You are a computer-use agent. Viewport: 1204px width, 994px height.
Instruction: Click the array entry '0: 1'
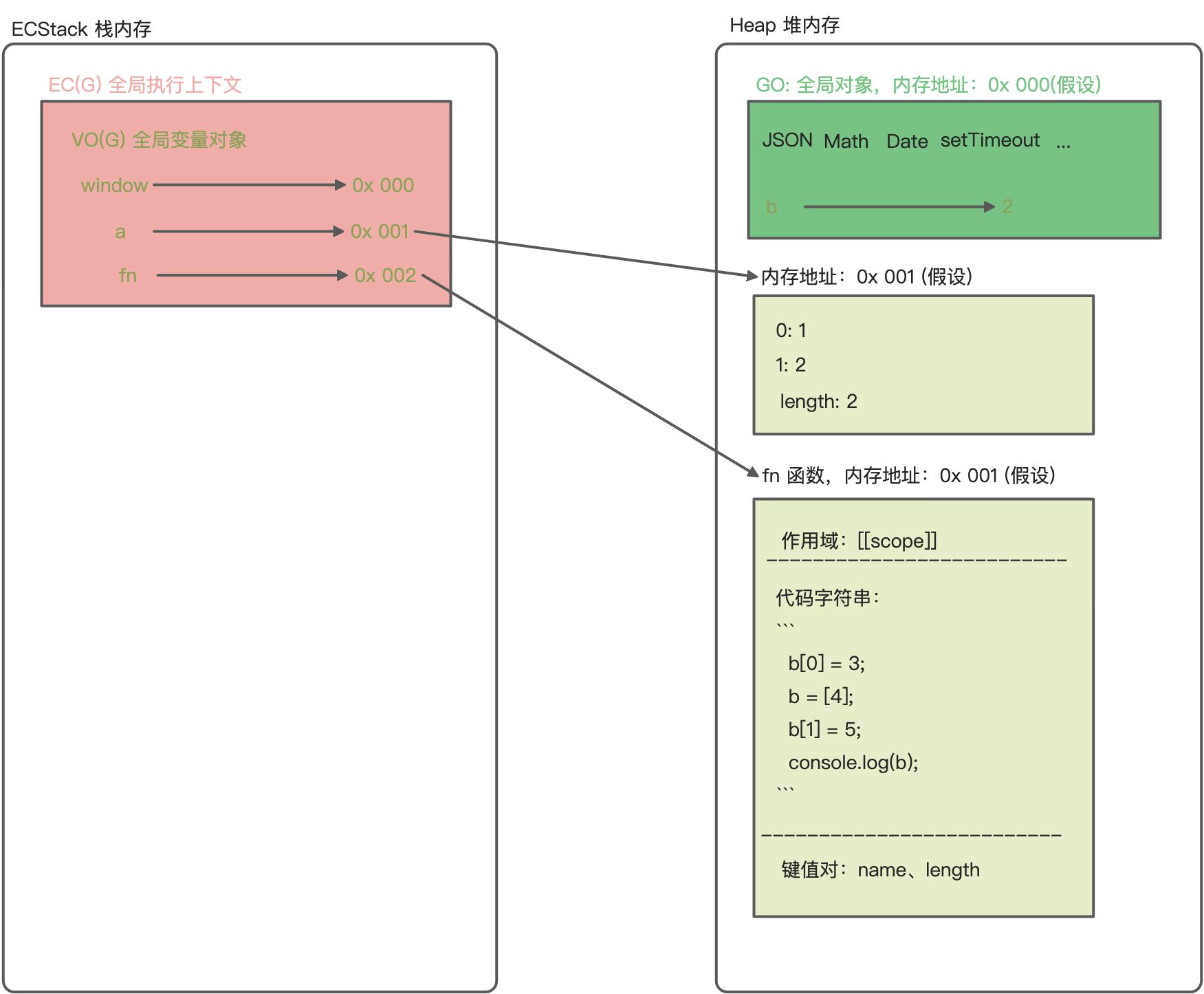[x=791, y=331]
